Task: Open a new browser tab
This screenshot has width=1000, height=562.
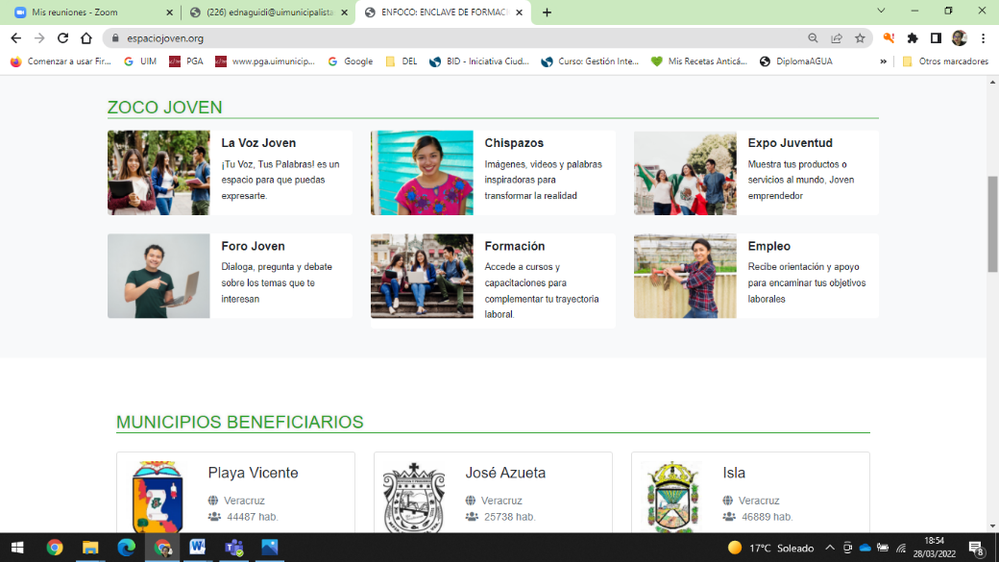Action: tap(546, 12)
